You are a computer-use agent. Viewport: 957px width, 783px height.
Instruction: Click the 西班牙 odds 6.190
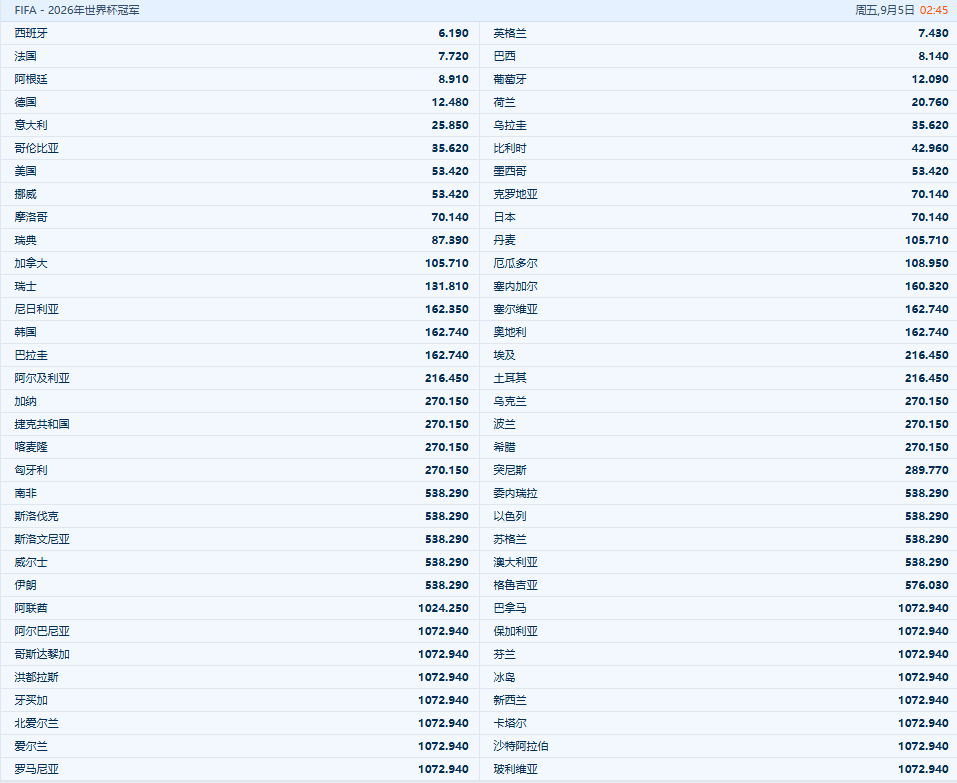(x=453, y=33)
